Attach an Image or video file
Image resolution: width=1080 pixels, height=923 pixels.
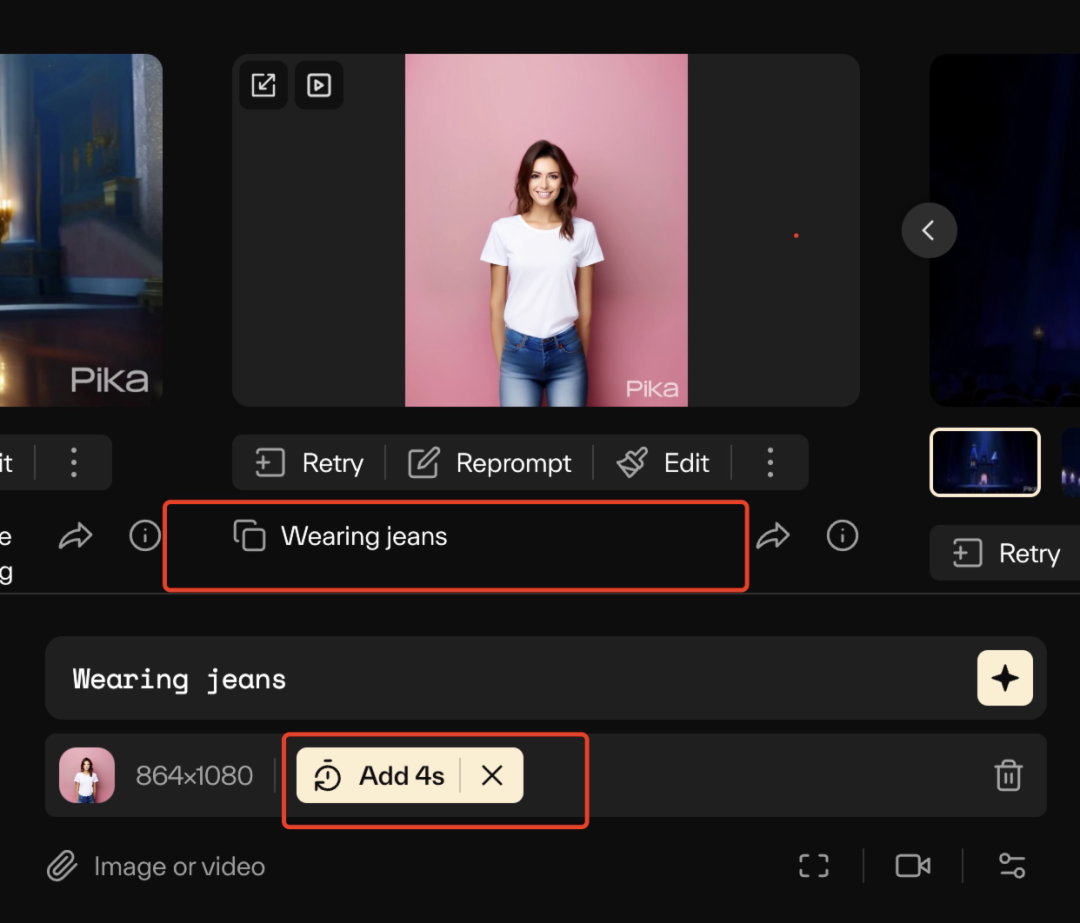click(157, 866)
